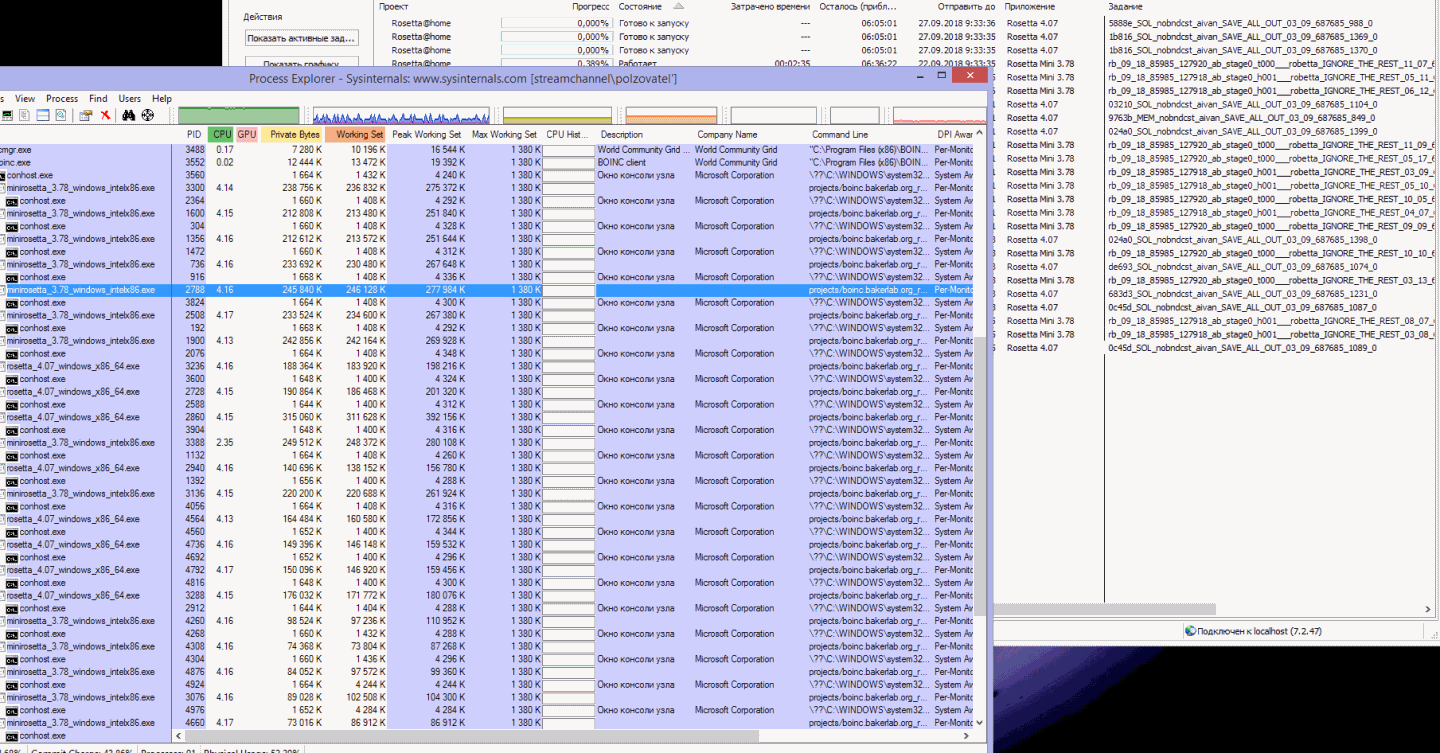The height and width of the screenshot is (753, 1440).
Task: Open Find Handle or DLL binoculars icon
Action: [129, 116]
